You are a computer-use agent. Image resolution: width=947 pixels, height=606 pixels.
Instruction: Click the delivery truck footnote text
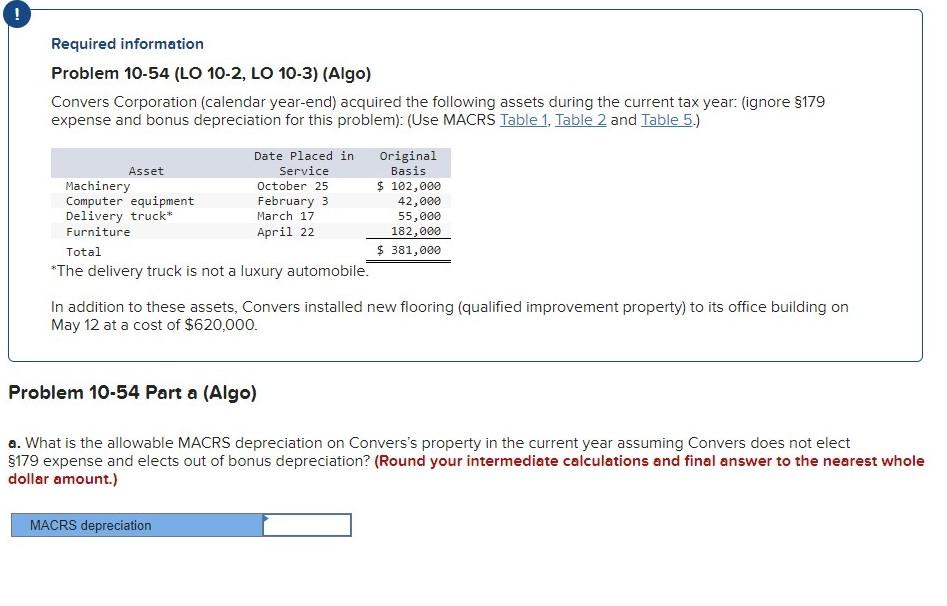click(x=208, y=270)
